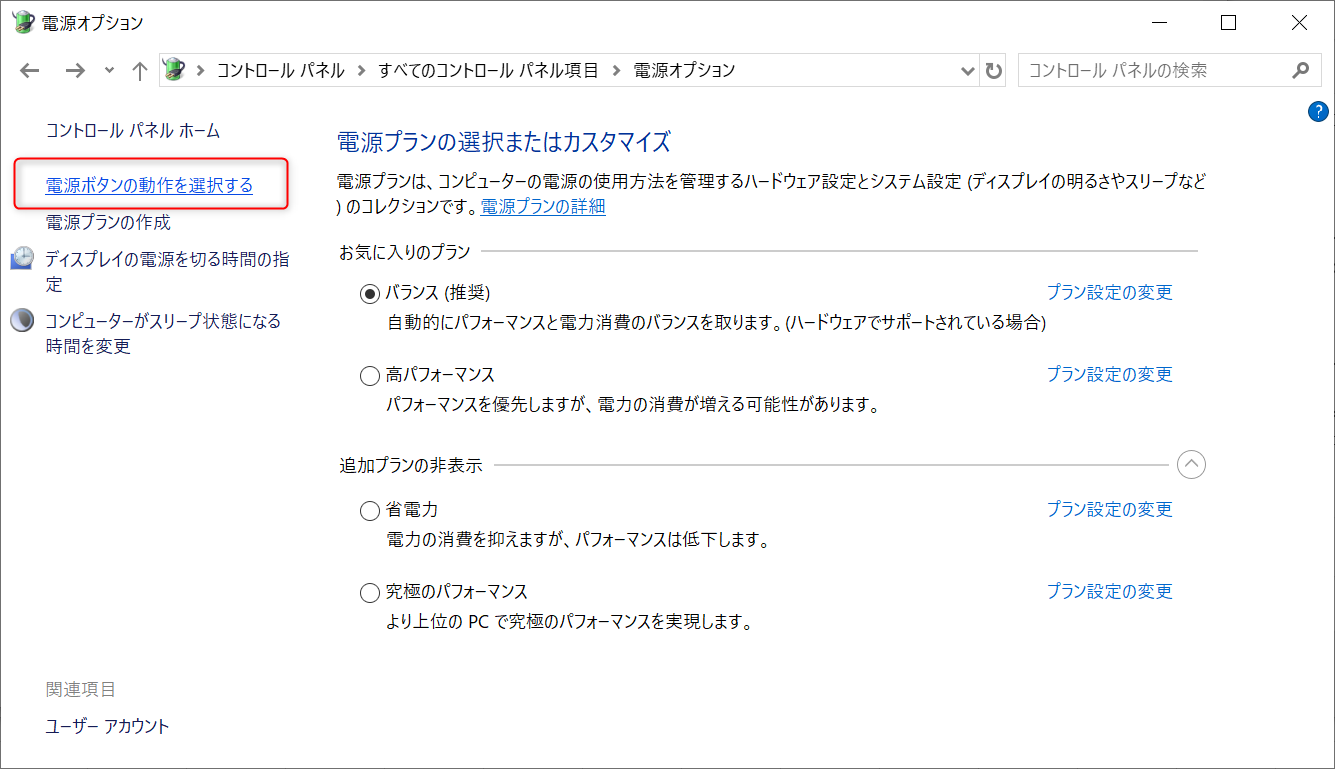
Task: Open ディスプレイの電源を切る時間の指定 link
Action: 167,272
